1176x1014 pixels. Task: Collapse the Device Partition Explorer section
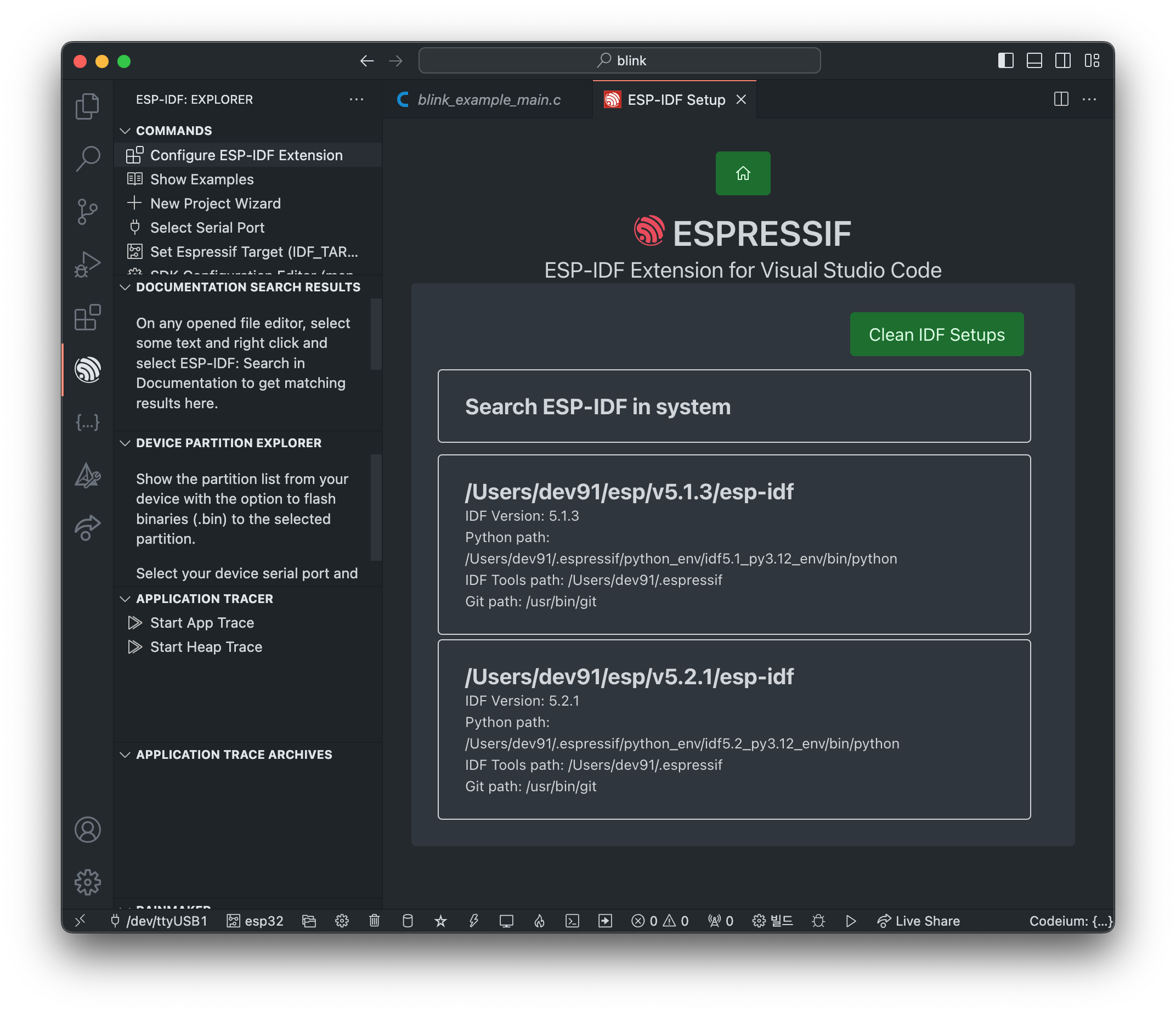click(x=228, y=443)
